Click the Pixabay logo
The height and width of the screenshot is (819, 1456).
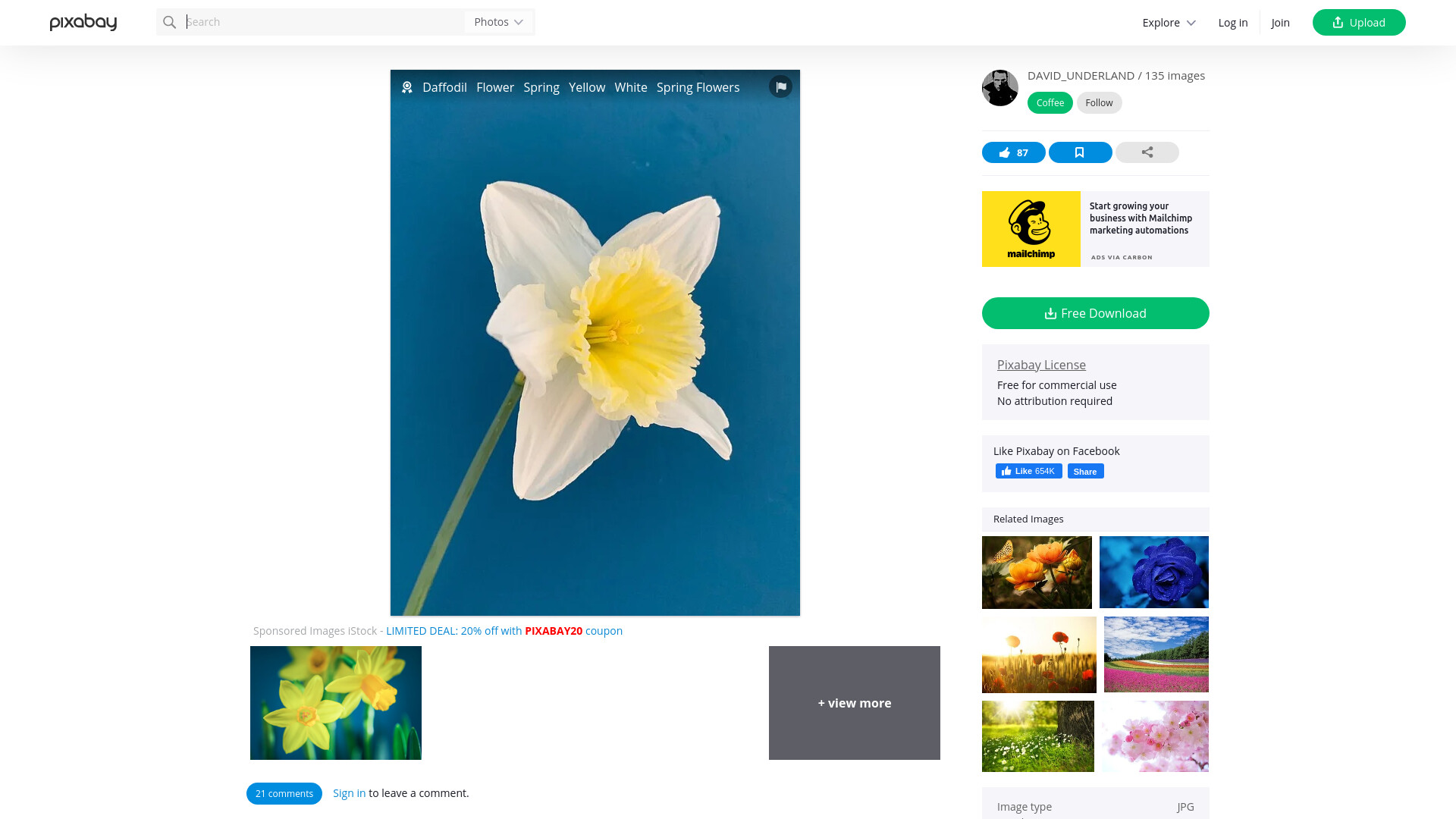coord(83,23)
